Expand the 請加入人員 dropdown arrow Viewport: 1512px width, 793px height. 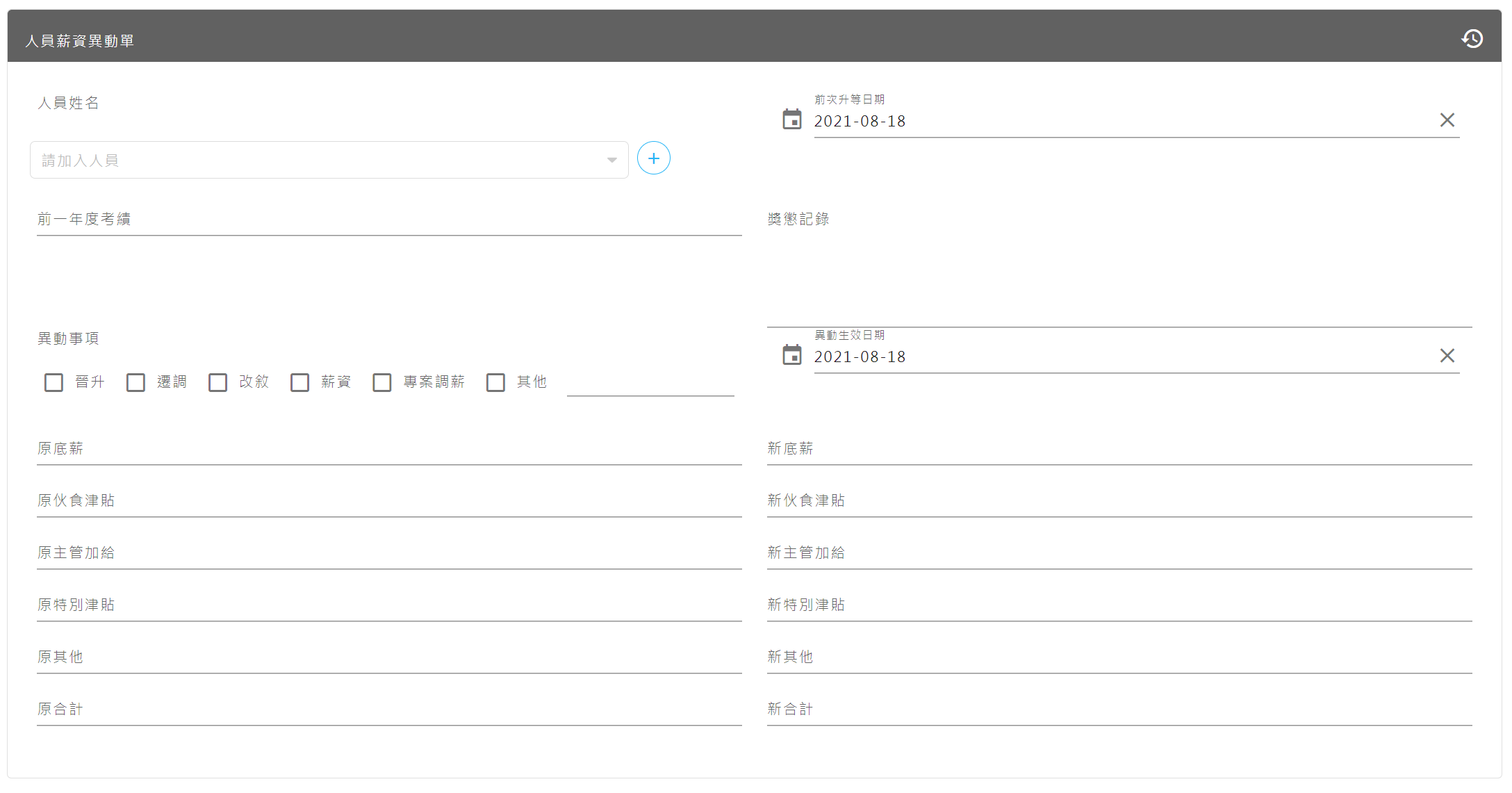[x=611, y=161]
